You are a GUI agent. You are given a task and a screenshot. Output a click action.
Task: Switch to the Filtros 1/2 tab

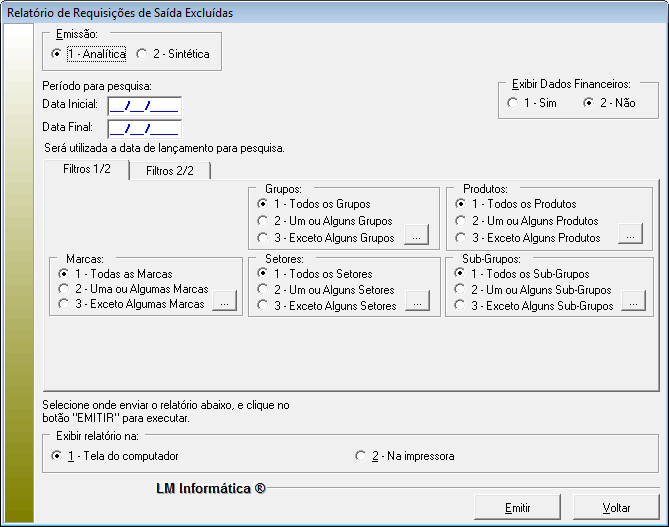click(87, 170)
